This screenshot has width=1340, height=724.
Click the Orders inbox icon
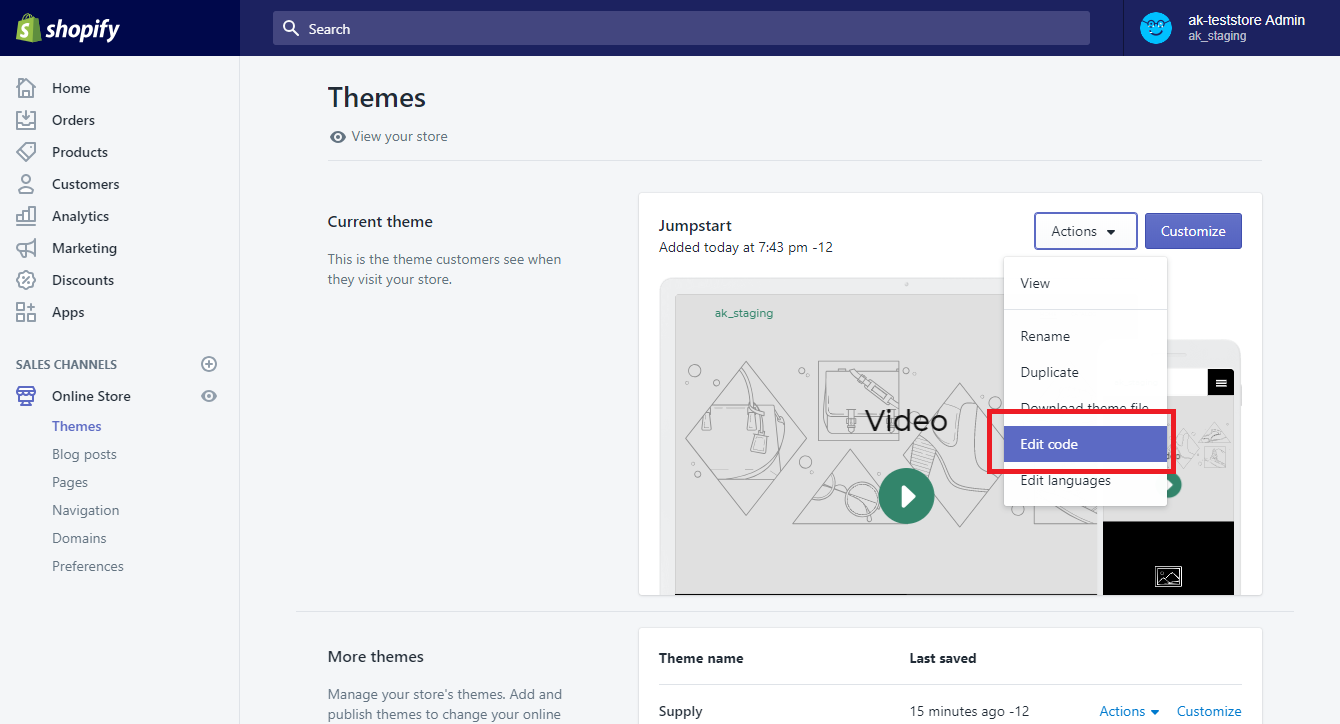(x=26, y=120)
